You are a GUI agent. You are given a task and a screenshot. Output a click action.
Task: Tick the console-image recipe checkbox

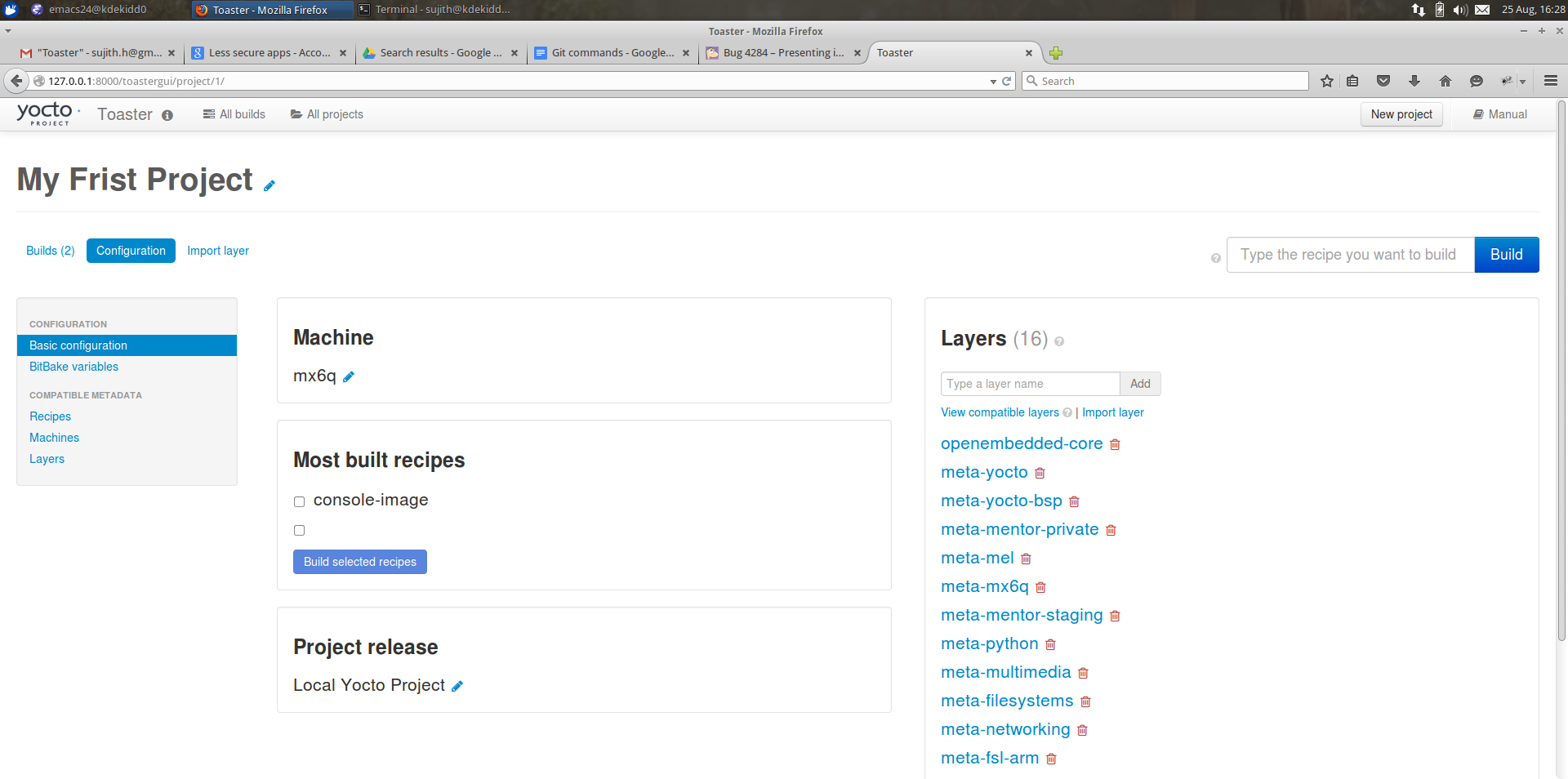tap(299, 501)
